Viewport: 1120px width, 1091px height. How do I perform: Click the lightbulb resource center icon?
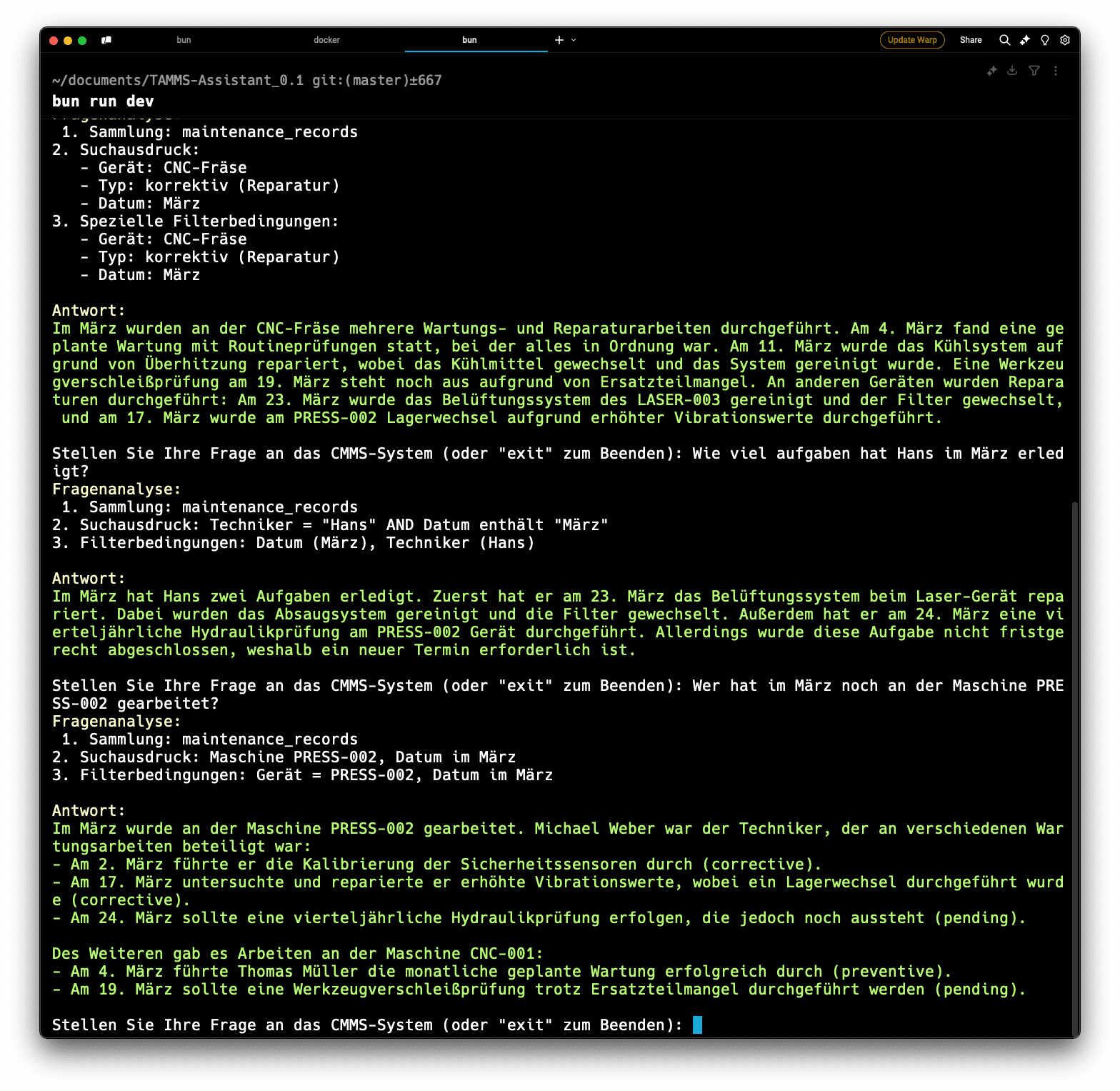coord(1045,40)
